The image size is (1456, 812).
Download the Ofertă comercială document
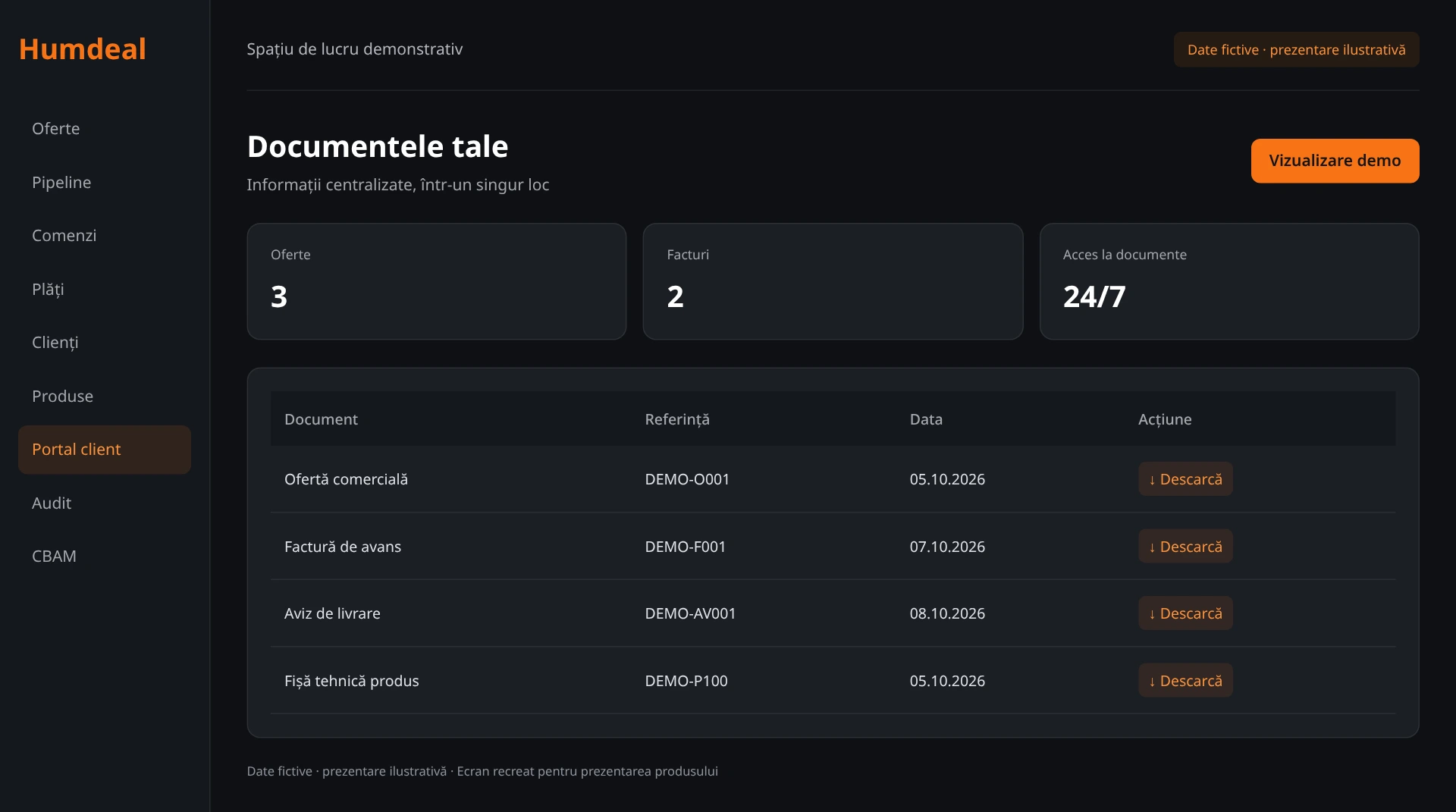click(1185, 479)
